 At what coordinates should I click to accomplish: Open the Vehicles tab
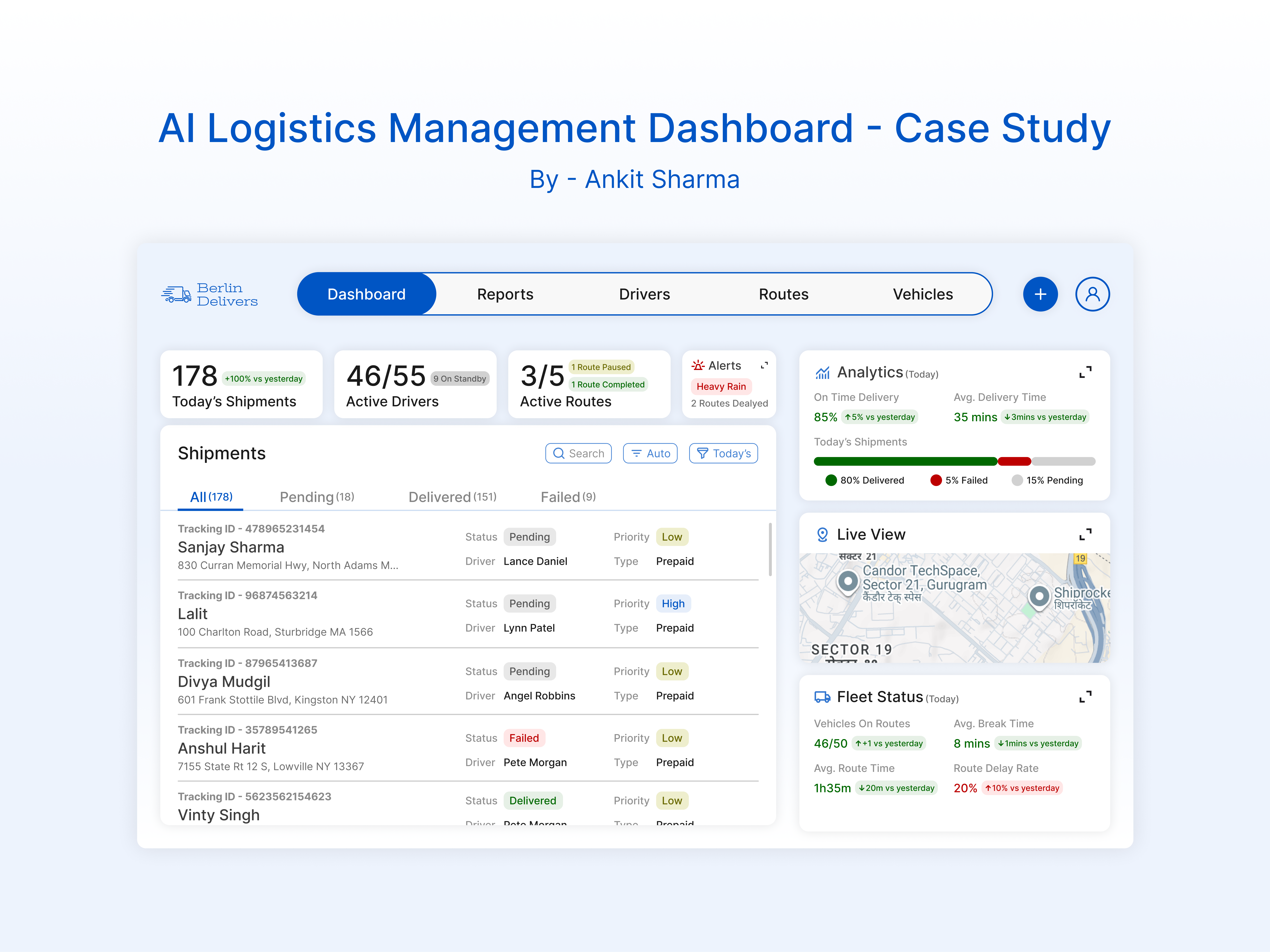pyautogui.click(x=923, y=294)
